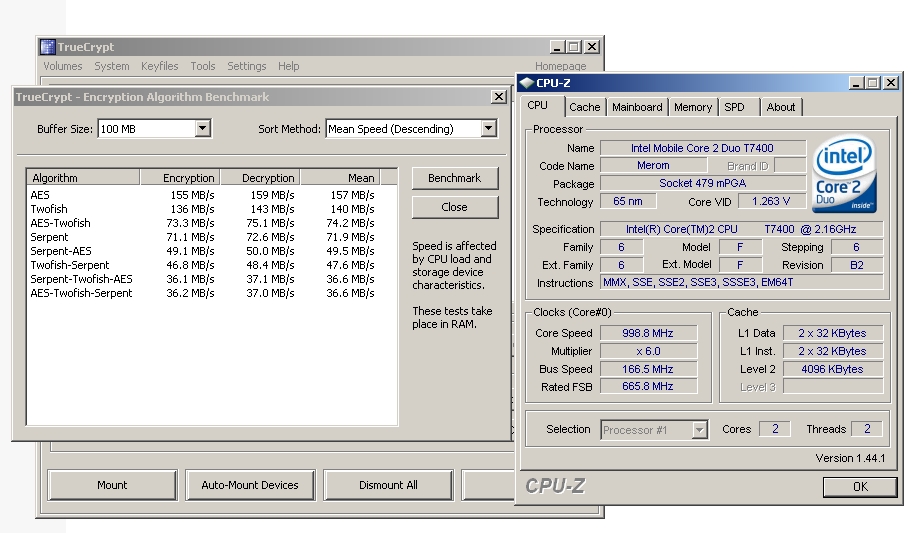This screenshot has height=533, width=922.
Task: Click the processor Name field value
Action: click(x=703, y=148)
